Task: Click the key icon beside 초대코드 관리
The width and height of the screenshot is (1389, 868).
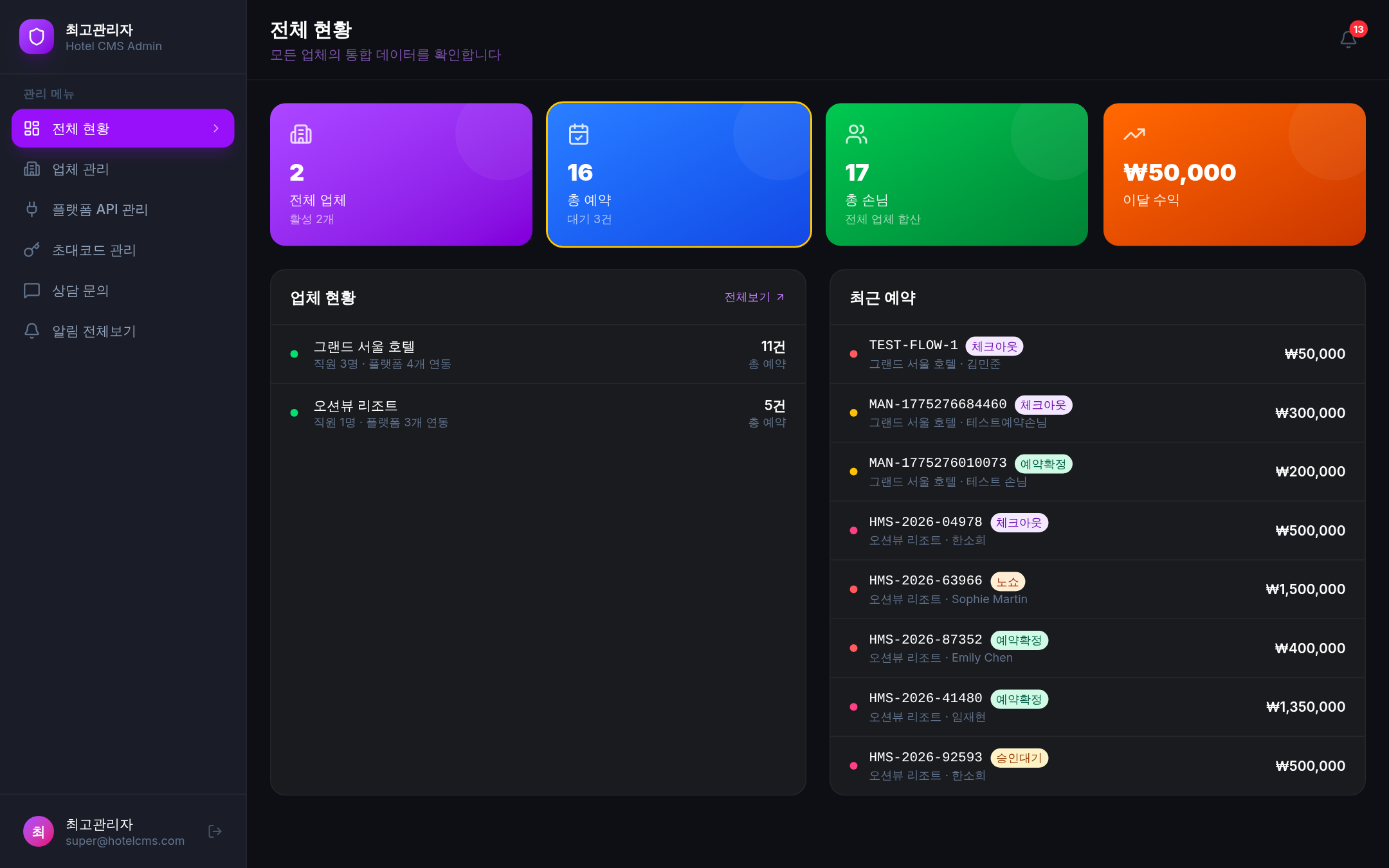Action: click(32, 249)
